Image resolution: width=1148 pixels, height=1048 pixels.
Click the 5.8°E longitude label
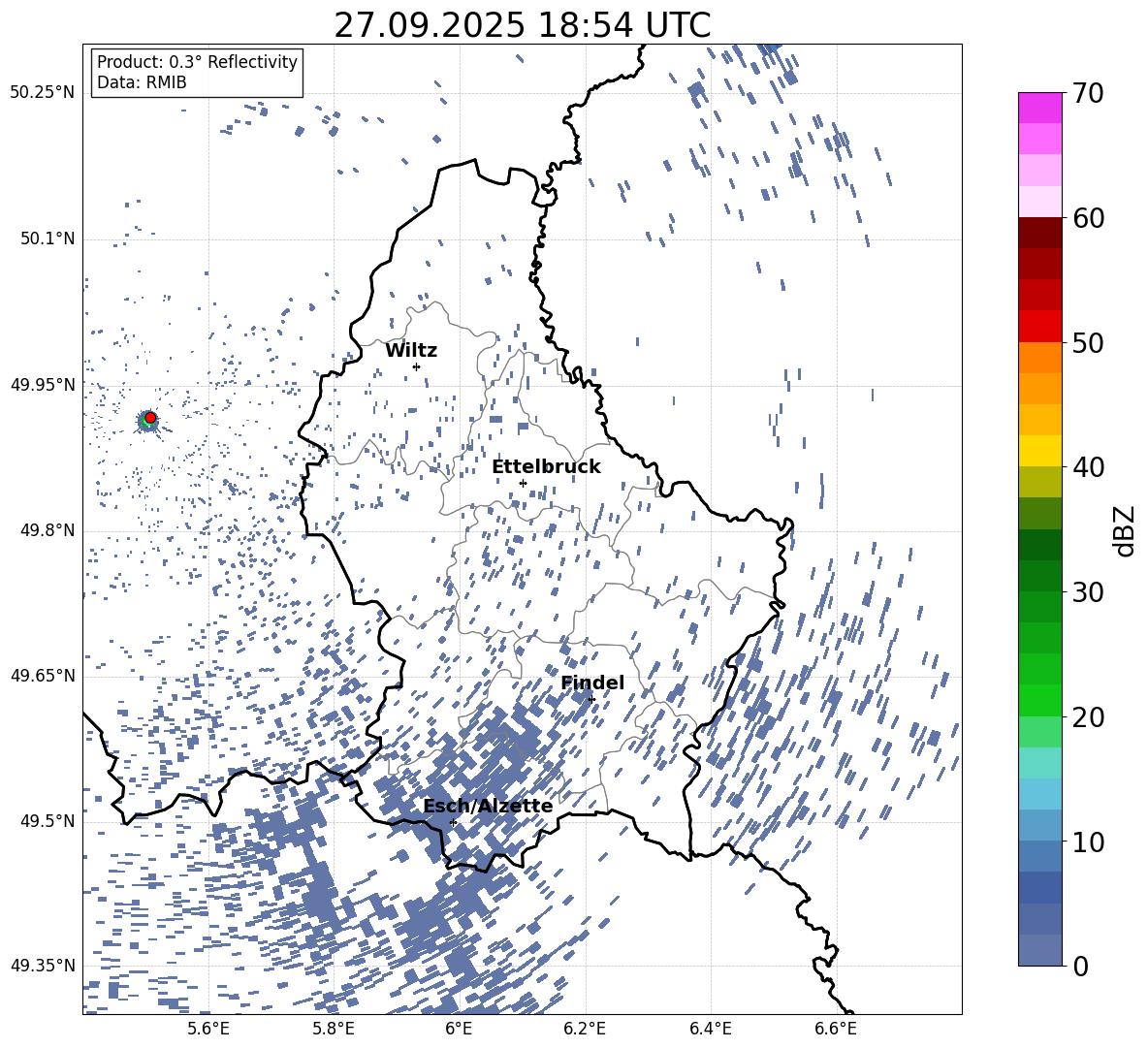(334, 1029)
